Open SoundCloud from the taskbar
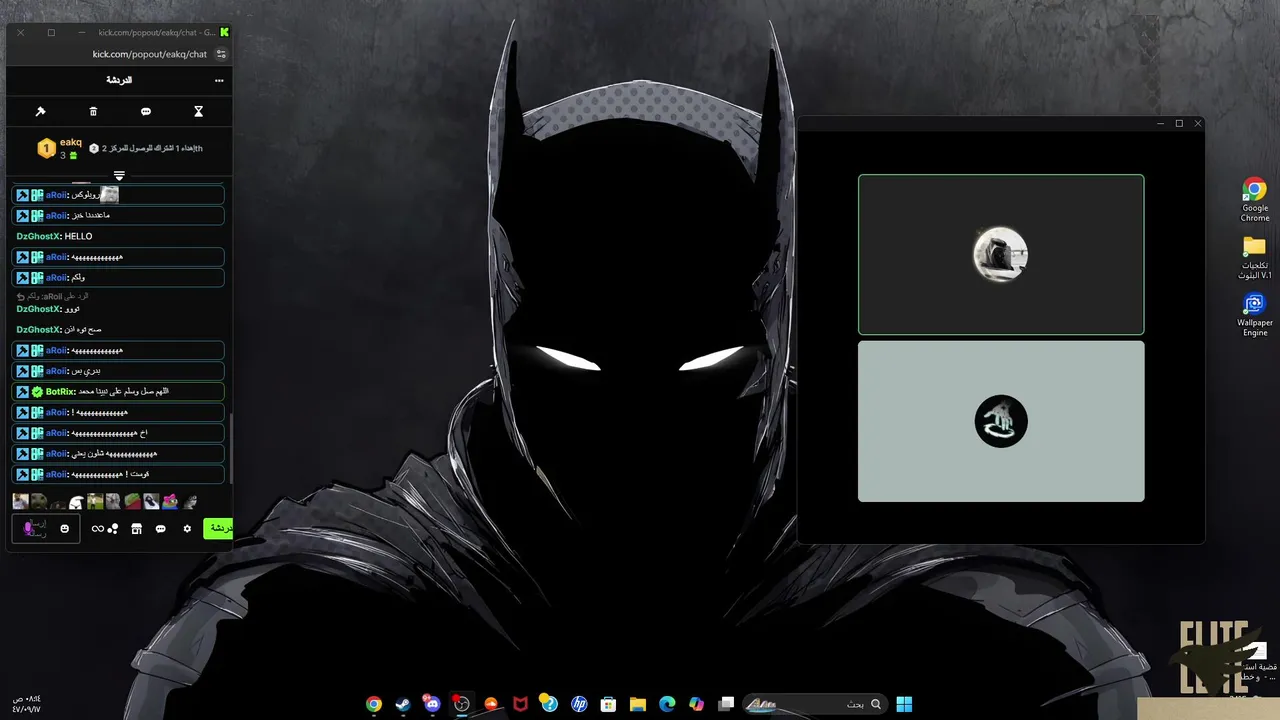The width and height of the screenshot is (1280, 720). point(491,704)
